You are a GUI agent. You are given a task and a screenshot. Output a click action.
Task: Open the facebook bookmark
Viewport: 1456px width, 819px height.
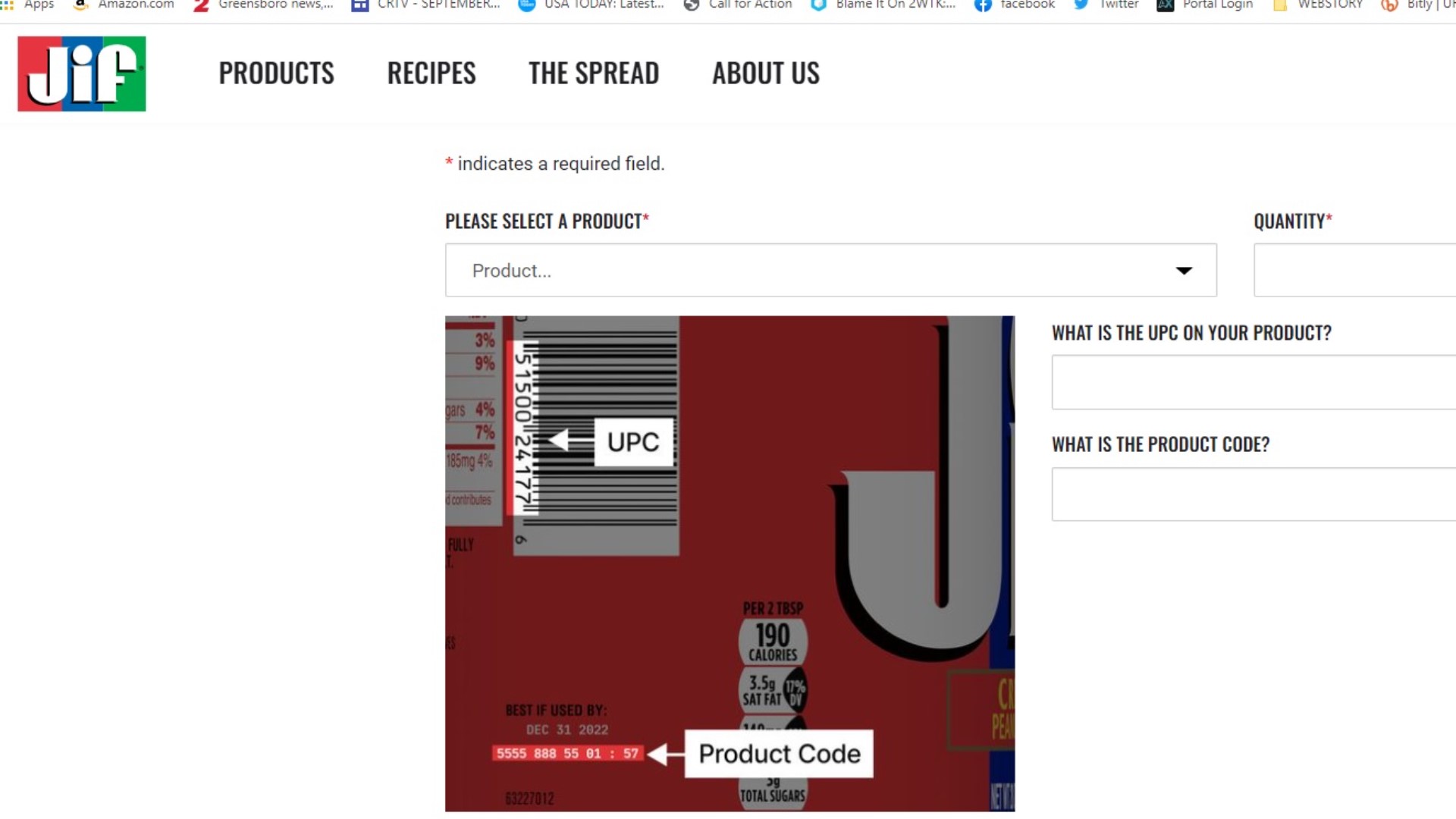coord(1014,5)
